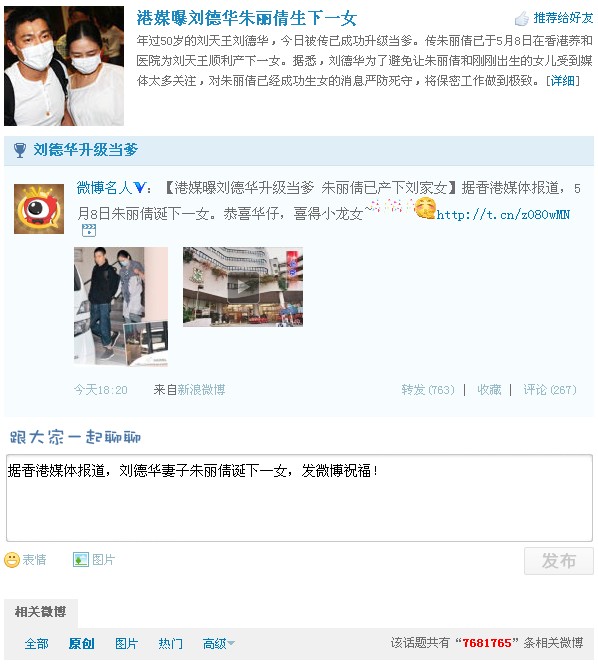Click the 图片 picture upload icon
The image size is (598, 666).
pos(81,559)
